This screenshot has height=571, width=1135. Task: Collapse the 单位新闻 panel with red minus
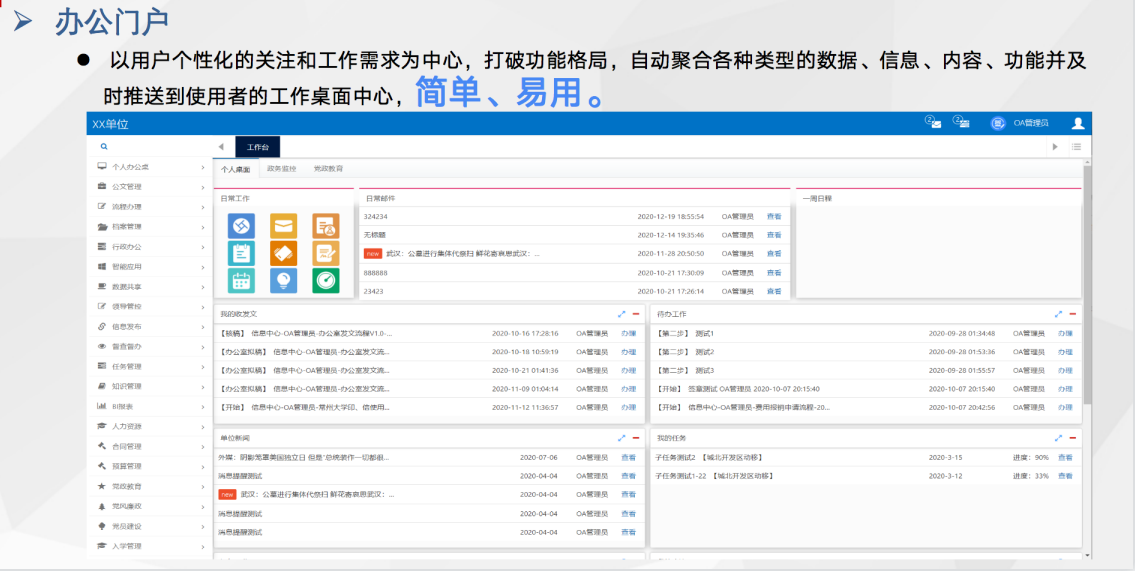[x=636, y=438]
